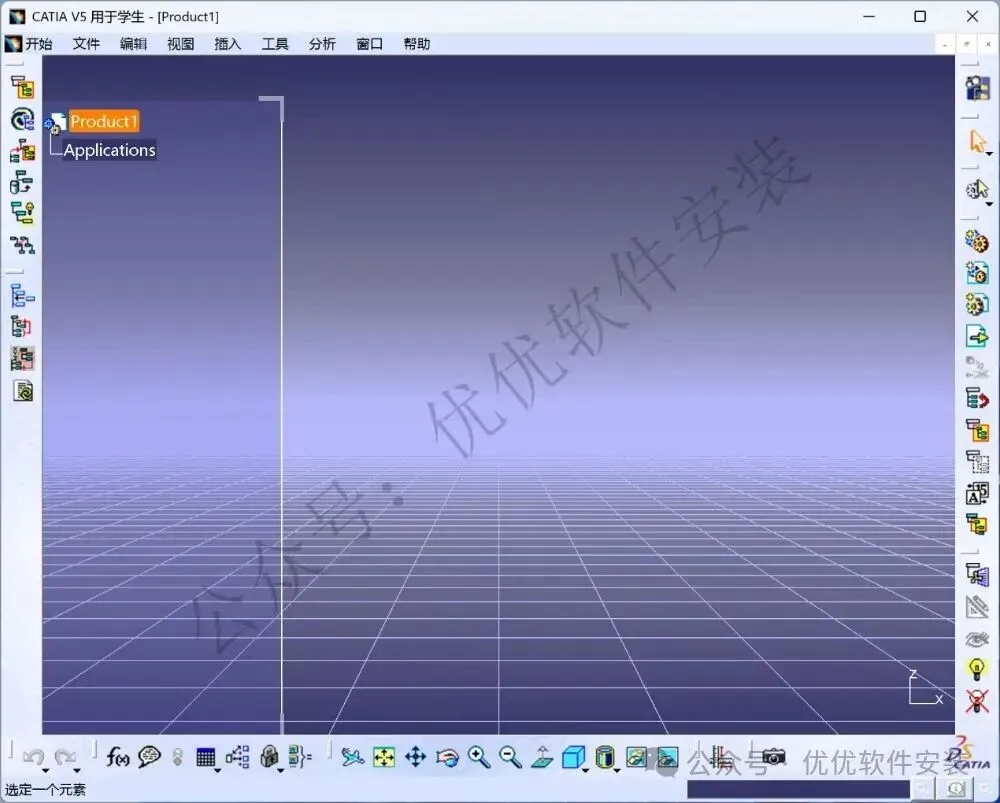Viewport: 1000px width, 803px height.
Task: Expand Select tool flyout arrow
Action: tap(989, 154)
